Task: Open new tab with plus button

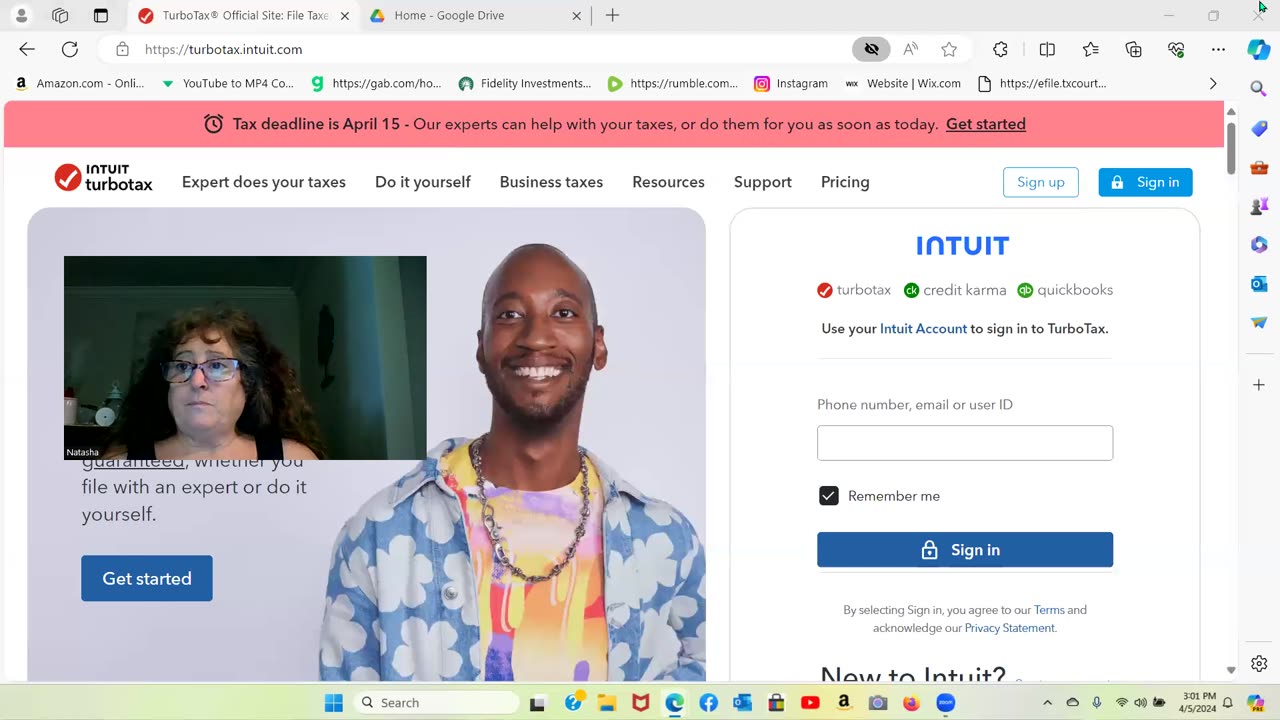Action: (613, 15)
